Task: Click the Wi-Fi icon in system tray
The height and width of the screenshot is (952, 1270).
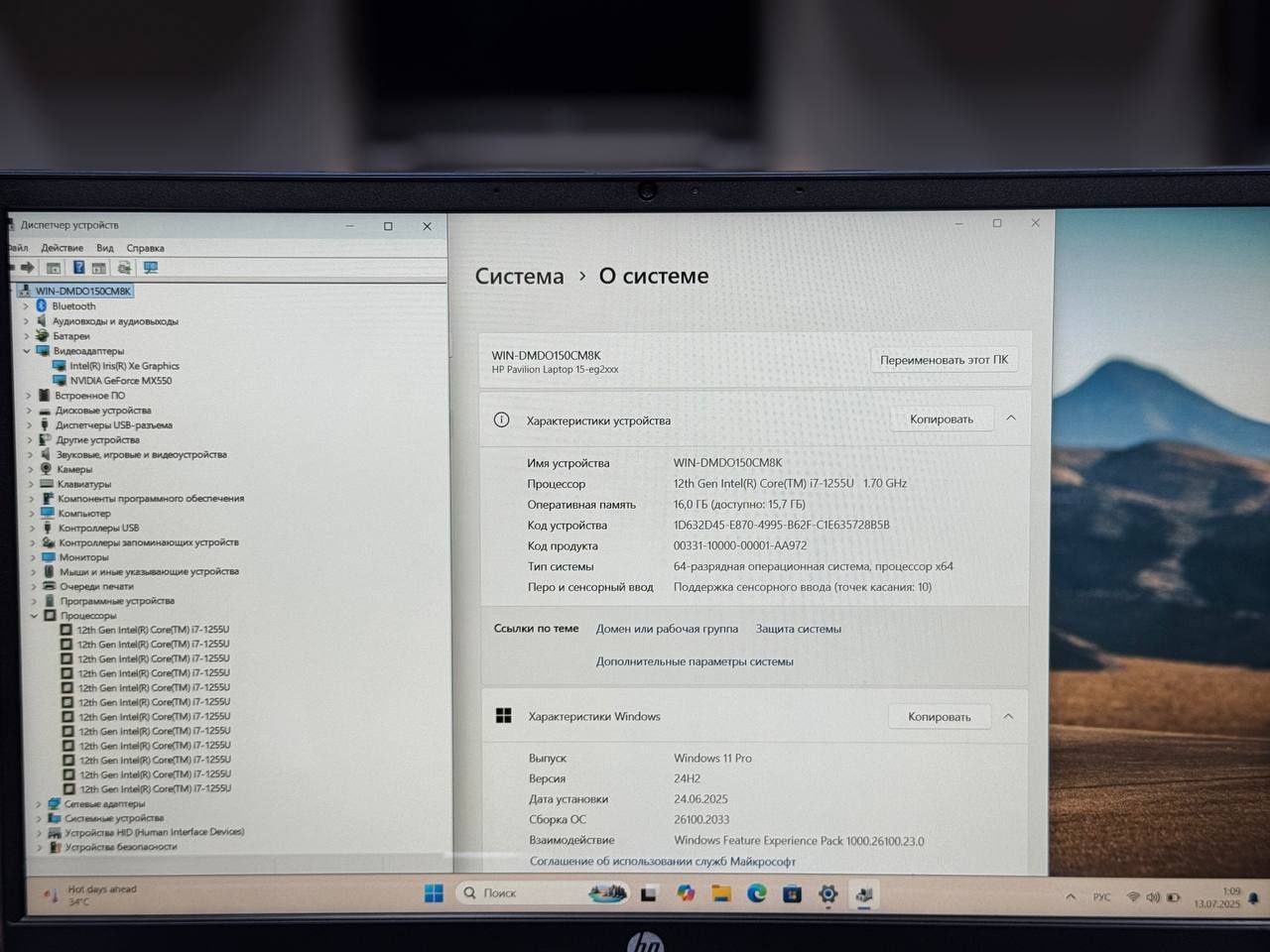Action: pyautogui.click(x=1133, y=897)
